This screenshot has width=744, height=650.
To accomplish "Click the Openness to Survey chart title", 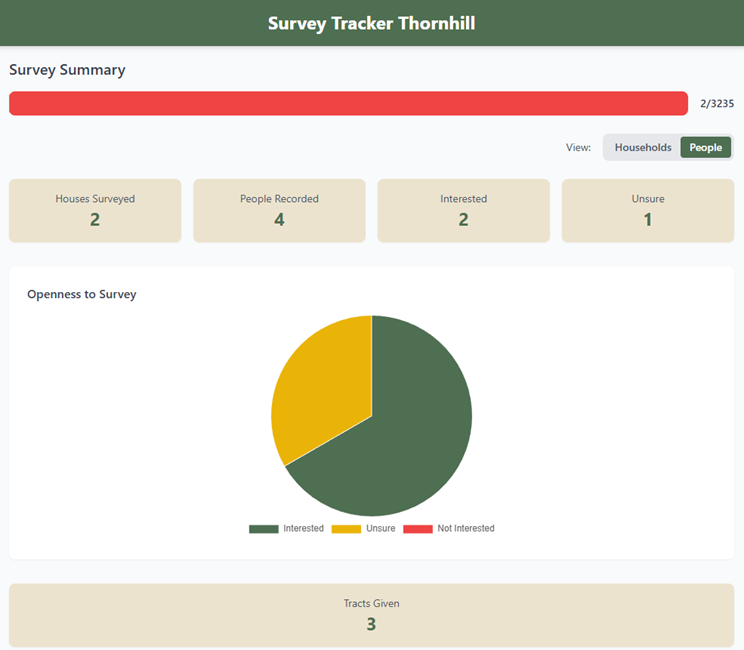I will (x=82, y=294).
